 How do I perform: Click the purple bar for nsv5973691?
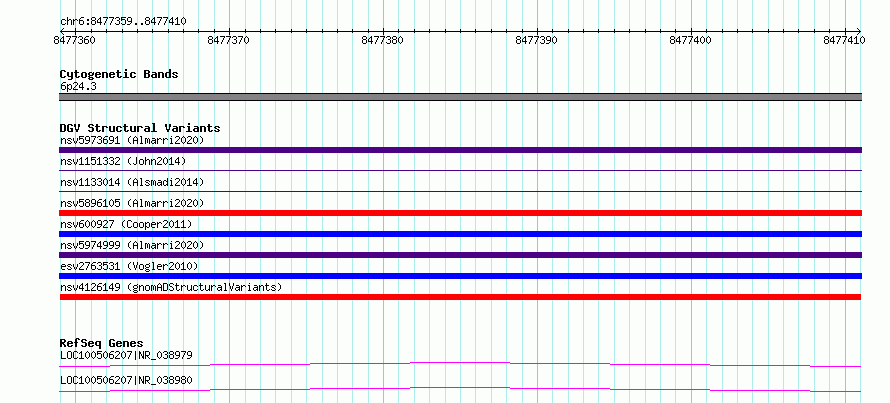460,150
